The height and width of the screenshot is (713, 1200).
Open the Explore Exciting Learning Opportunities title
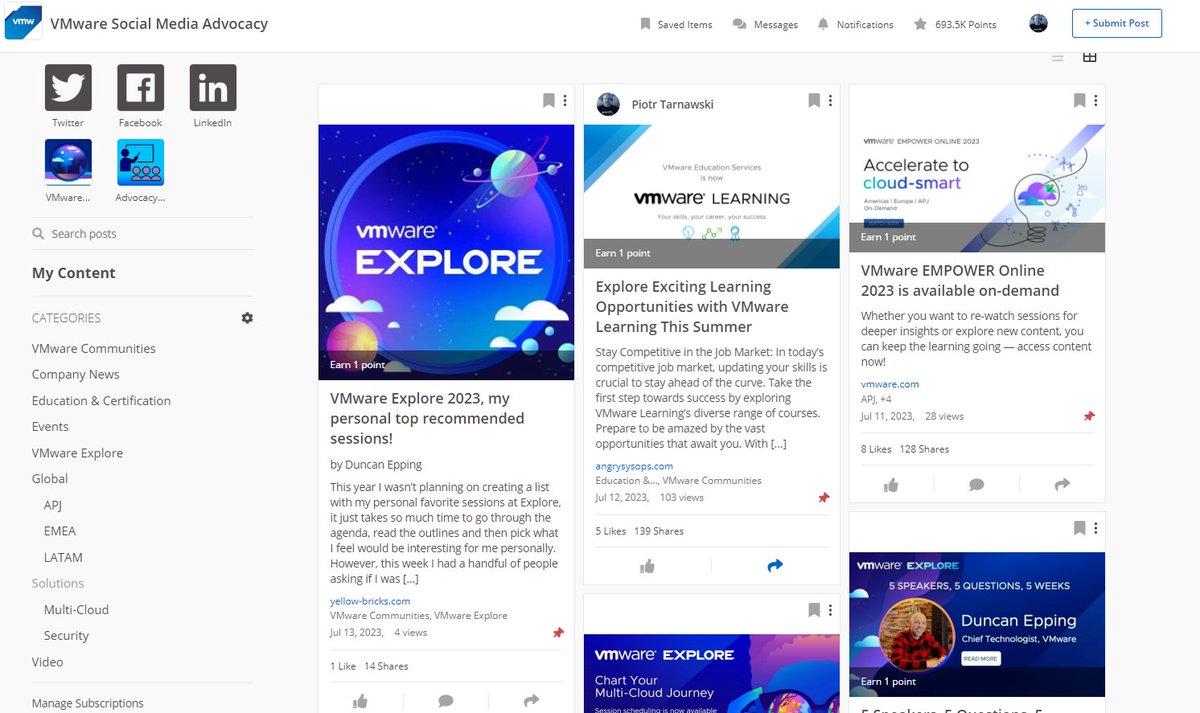coord(692,307)
